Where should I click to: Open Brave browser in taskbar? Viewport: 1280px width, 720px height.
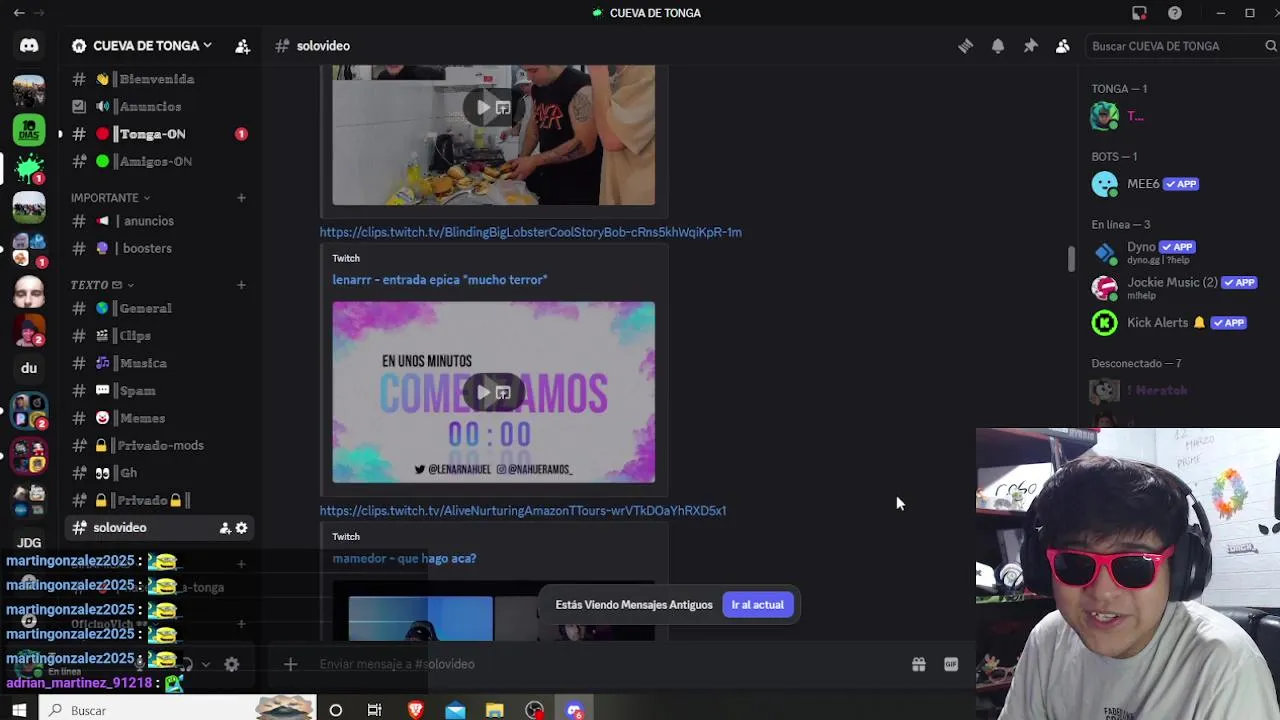coord(415,710)
